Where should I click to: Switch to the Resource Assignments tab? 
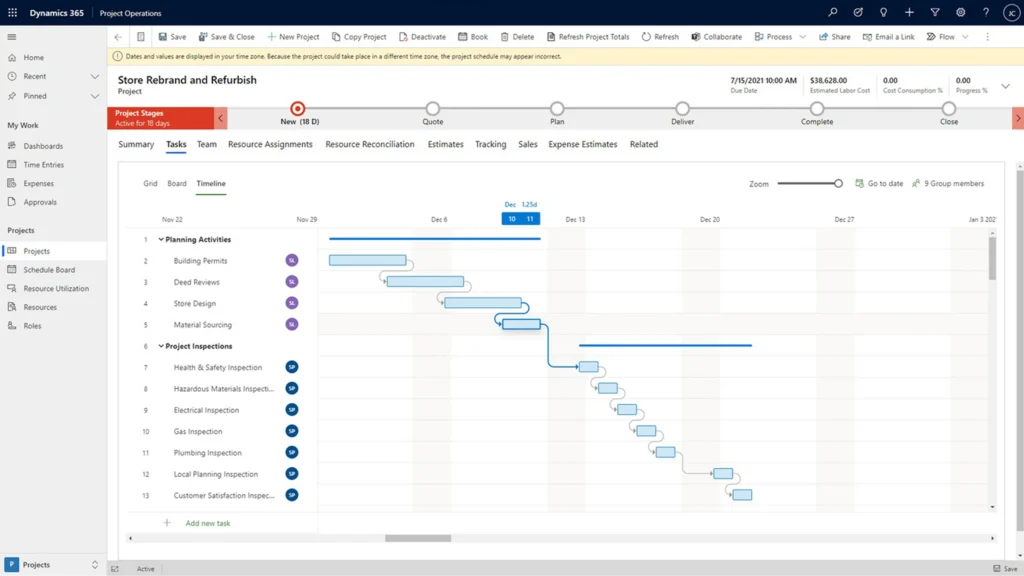pyautogui.click(x=270, y=145)
